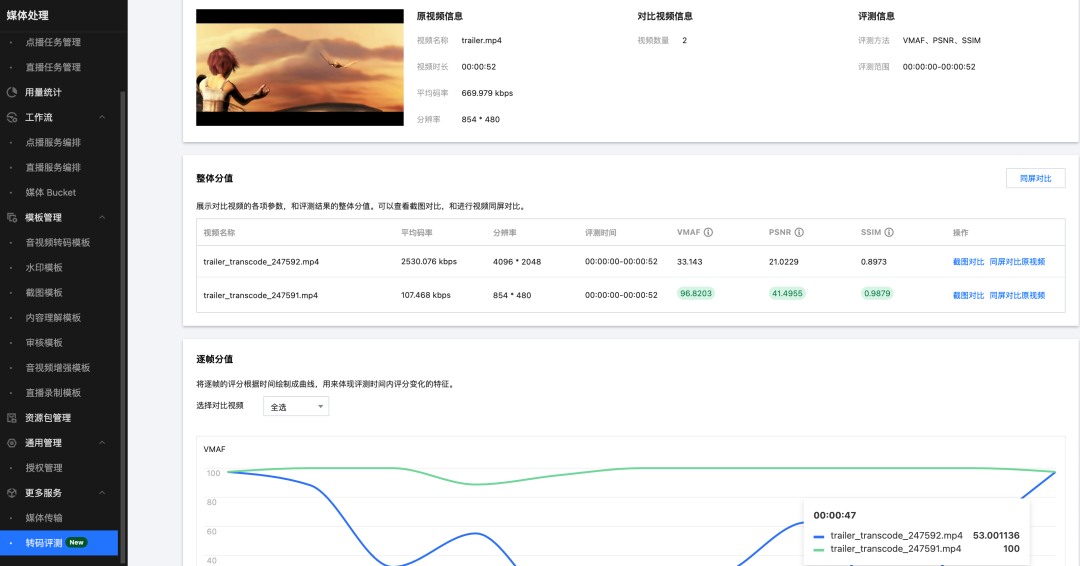Open 直播任务管理 in sidebar
1080x566 pixels.
53,67
